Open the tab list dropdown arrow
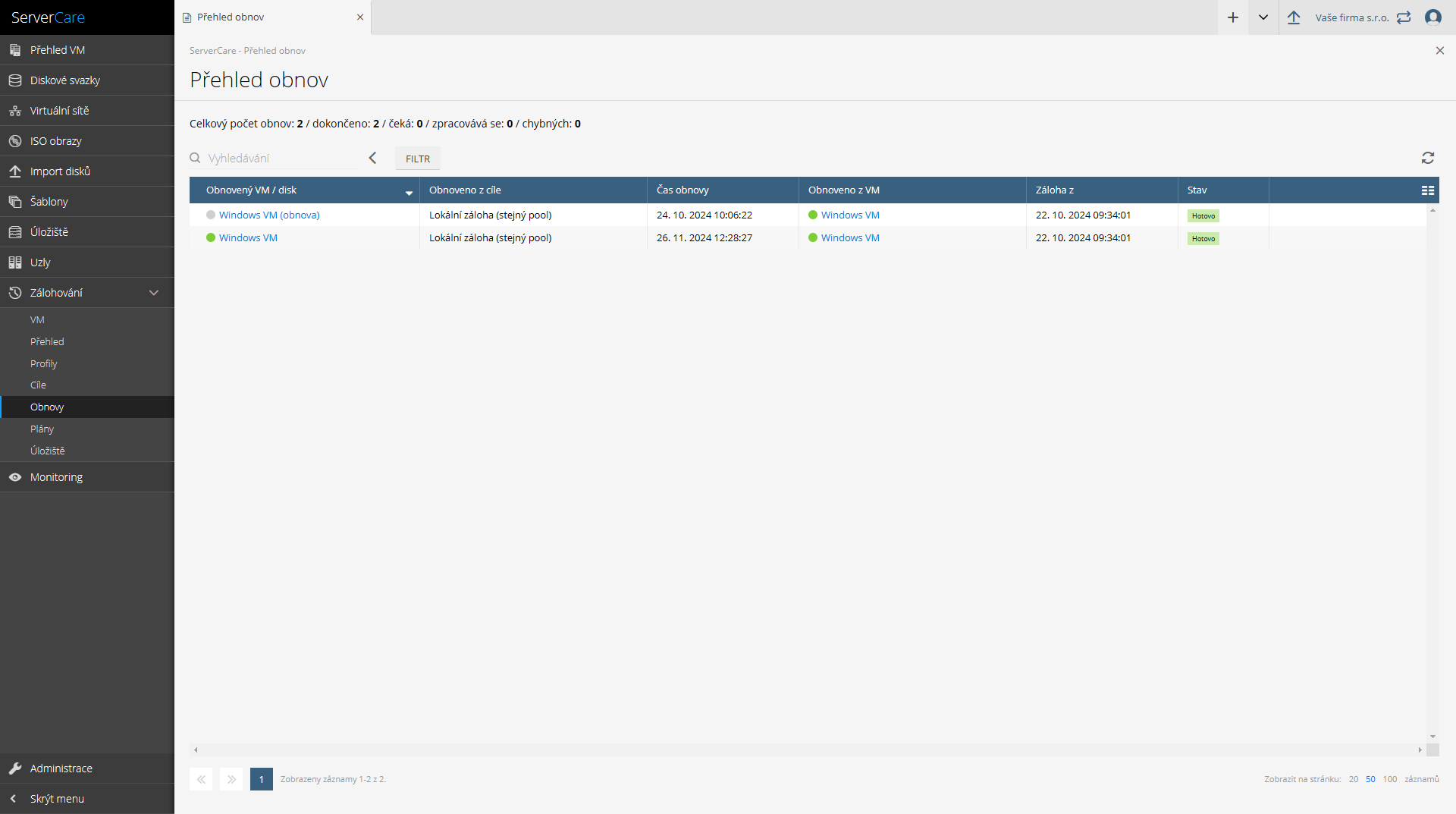The width and height of the screenshot is (1456, 814). (x=1263, y=17)
